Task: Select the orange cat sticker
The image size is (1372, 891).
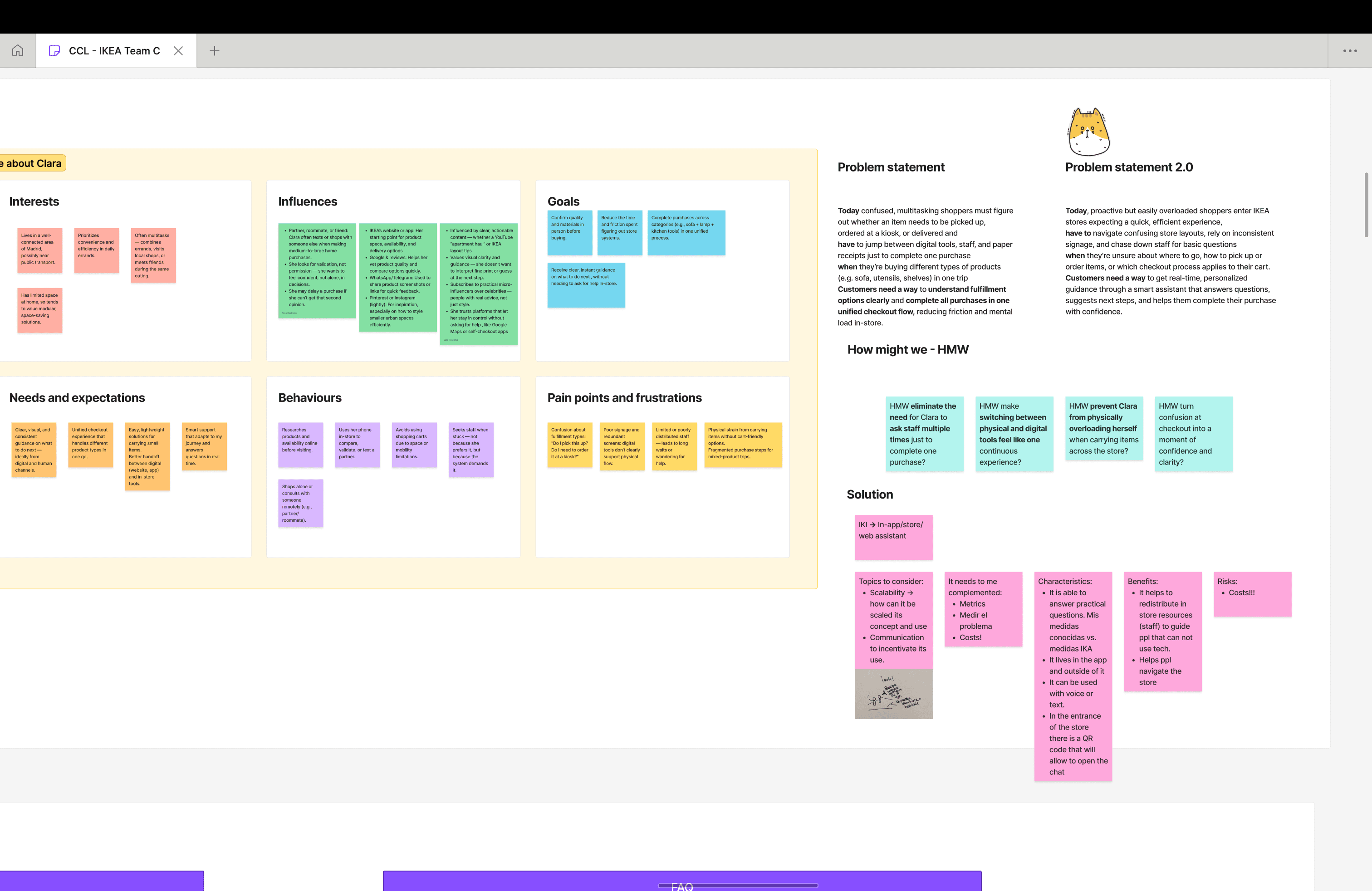Action: click(x=1088, y=132)
